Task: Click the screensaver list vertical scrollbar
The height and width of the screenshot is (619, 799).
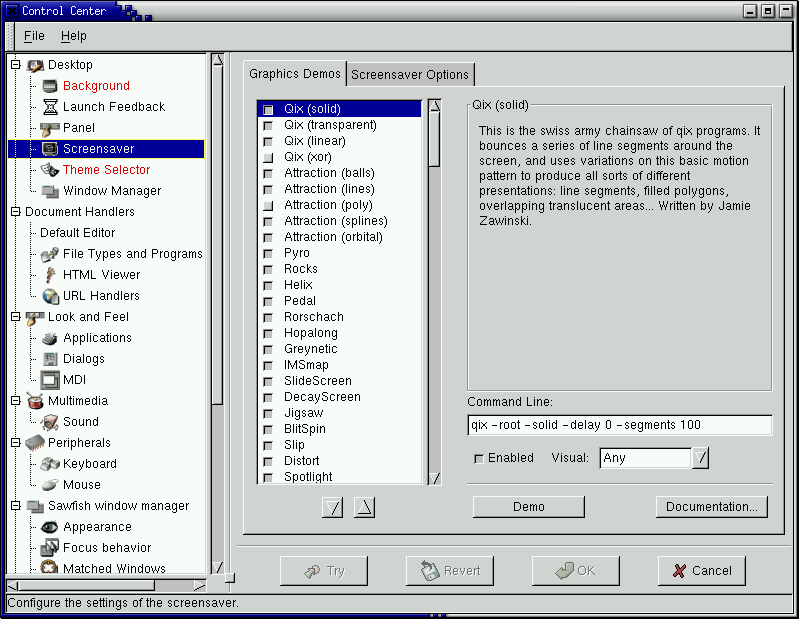Action: [x=434, y=300]
